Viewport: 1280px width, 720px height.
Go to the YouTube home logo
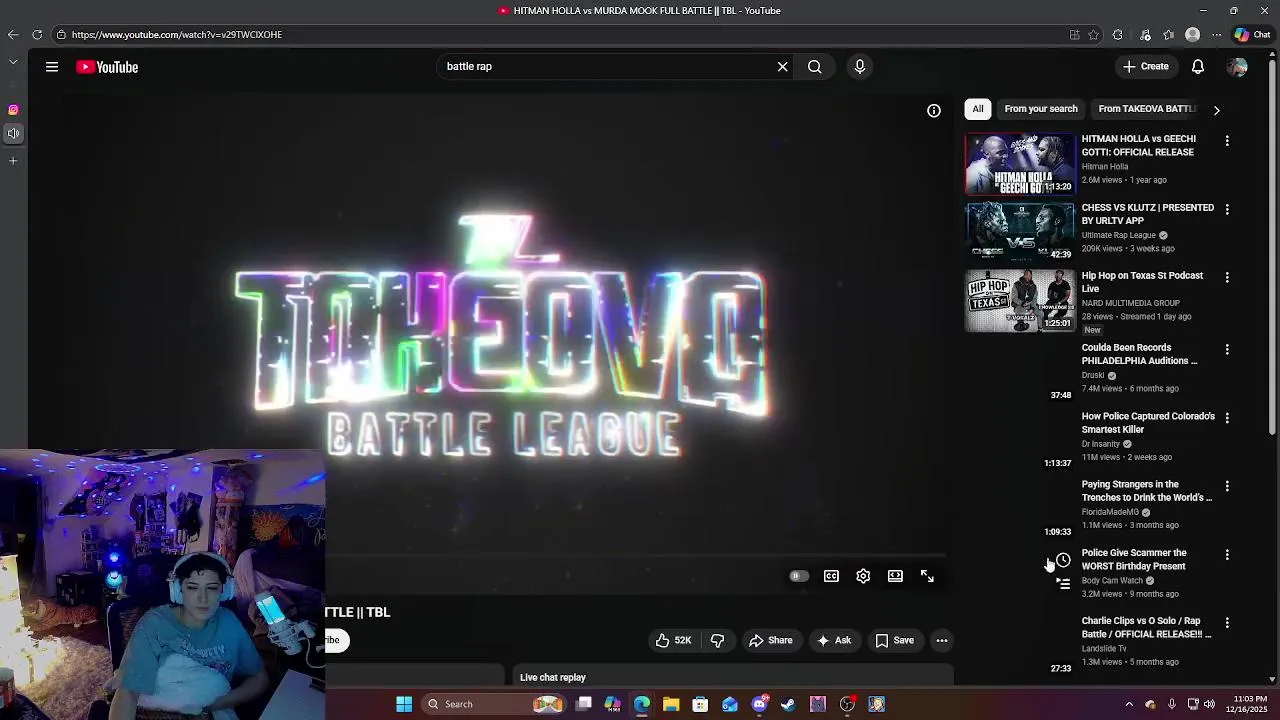107,67
